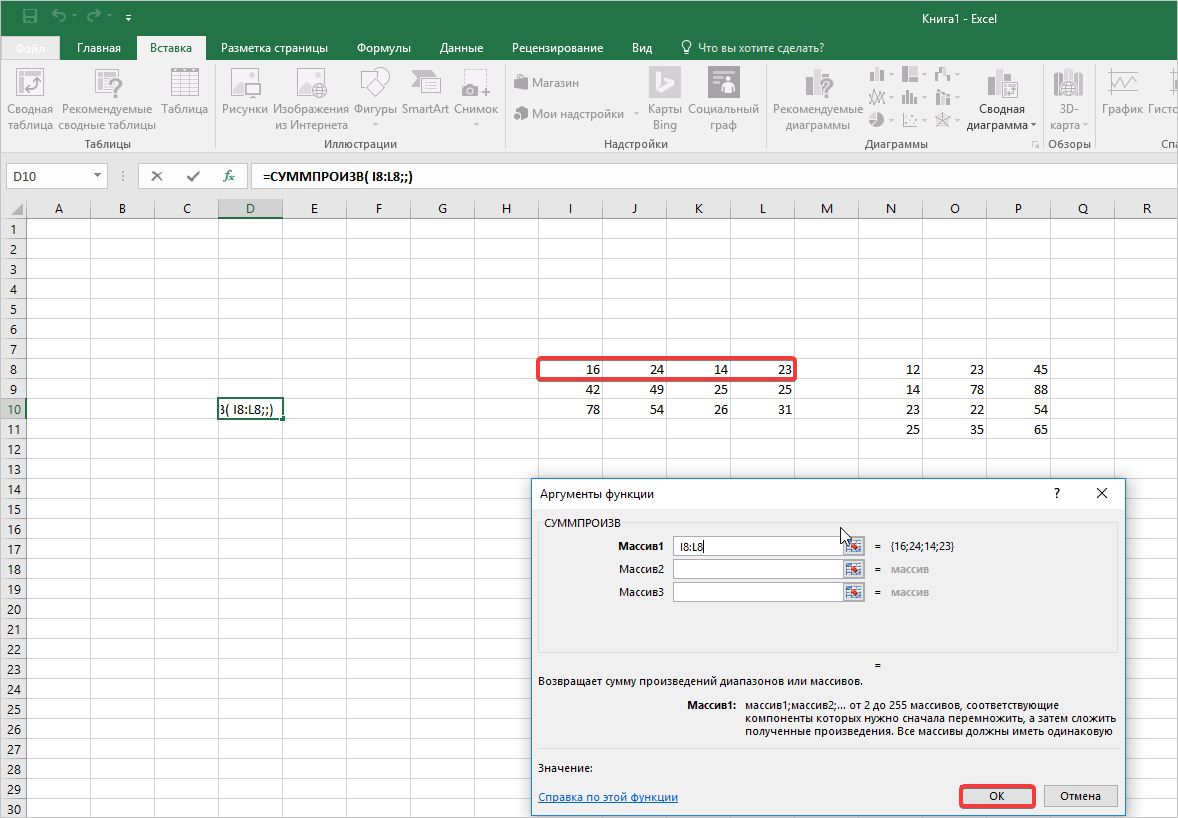This screenshot has height=818, width=1178.
Task: Click the formula bar Cancel X icon
Action: point(157,176)
